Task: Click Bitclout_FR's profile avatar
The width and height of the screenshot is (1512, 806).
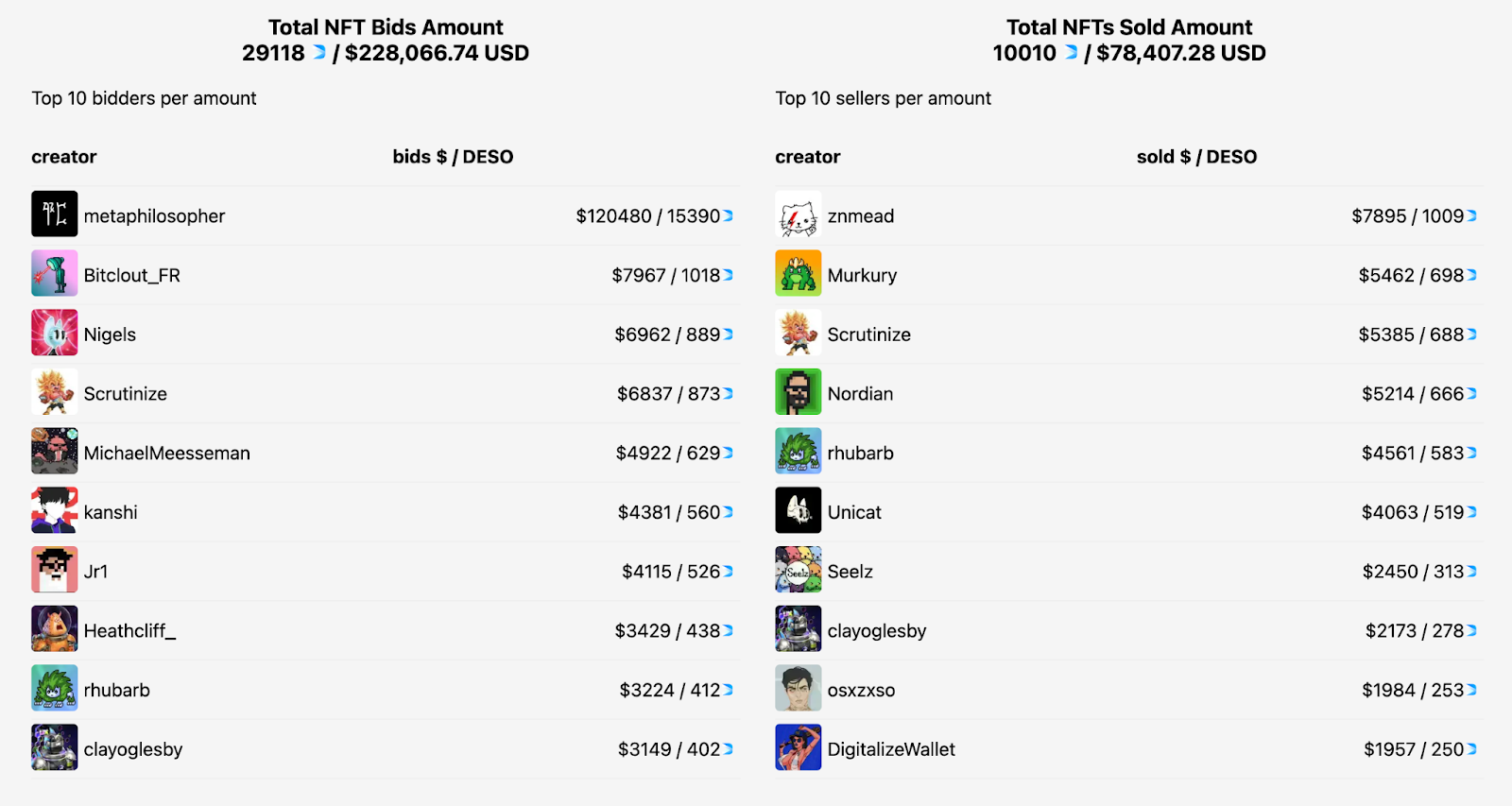Action: (54, 274)
